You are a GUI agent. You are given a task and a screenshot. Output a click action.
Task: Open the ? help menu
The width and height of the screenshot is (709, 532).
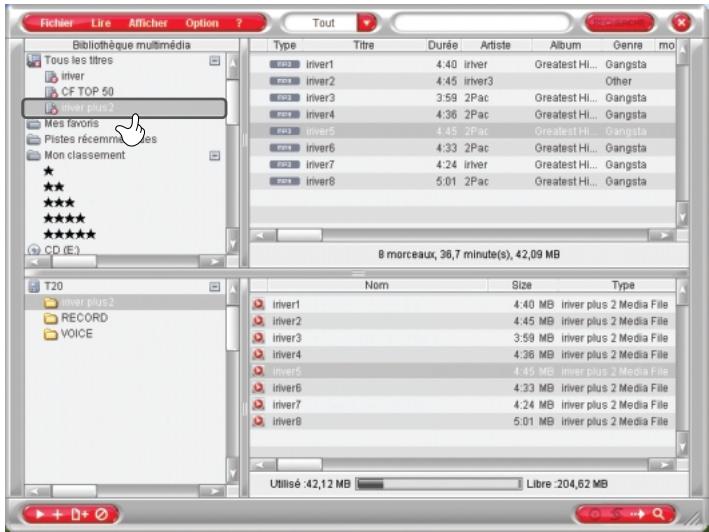(239, 23)
